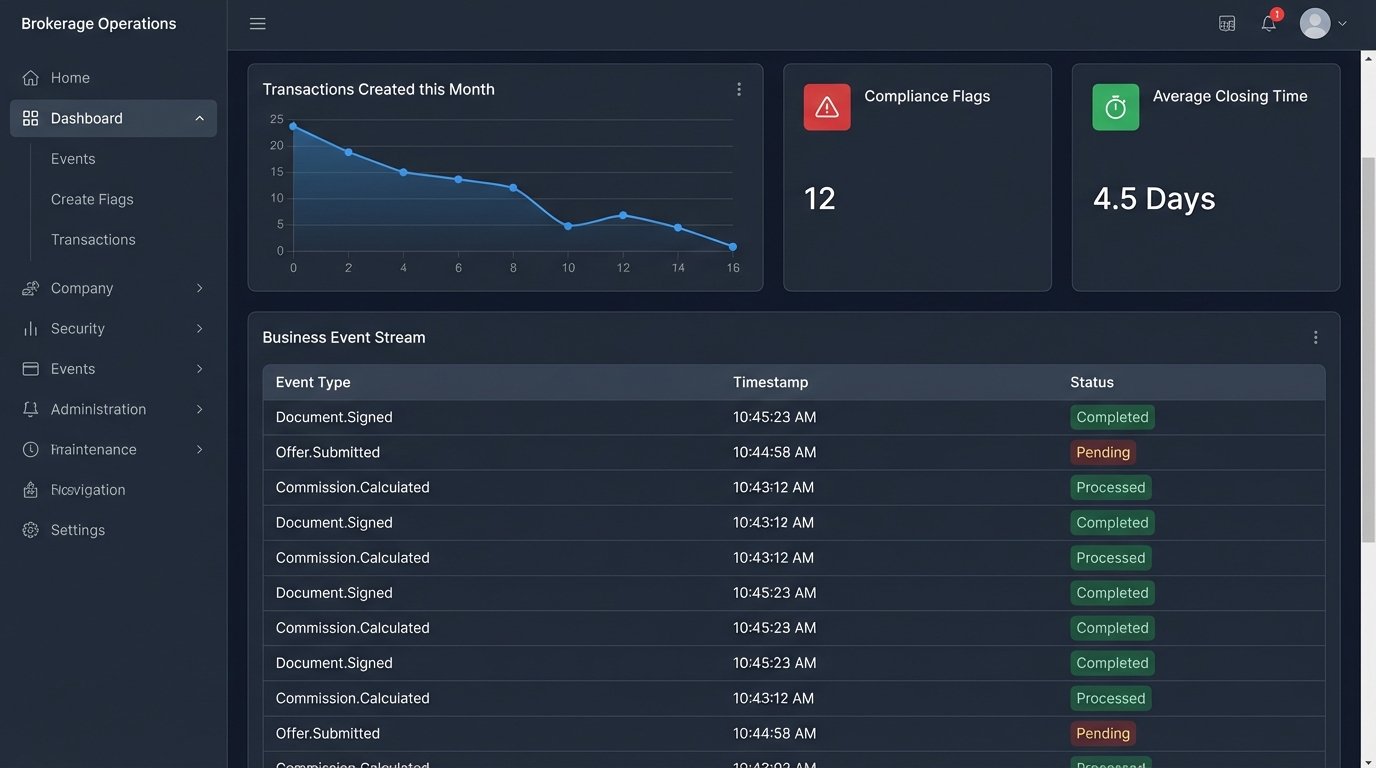This screenshot has width=1376, height=768.
Task: Click the green Average Closing Time stopwatch icon
Action: 1115,107
